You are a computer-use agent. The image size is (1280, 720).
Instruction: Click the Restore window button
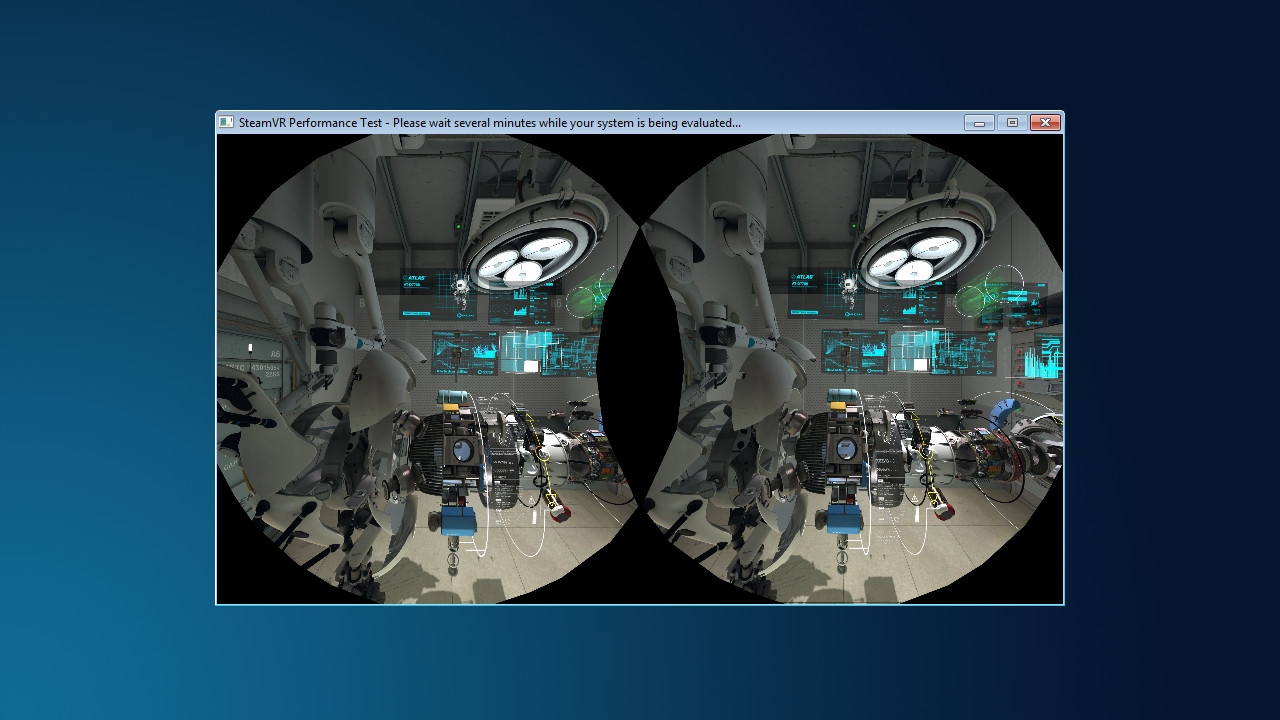[x=1010, y=122]
